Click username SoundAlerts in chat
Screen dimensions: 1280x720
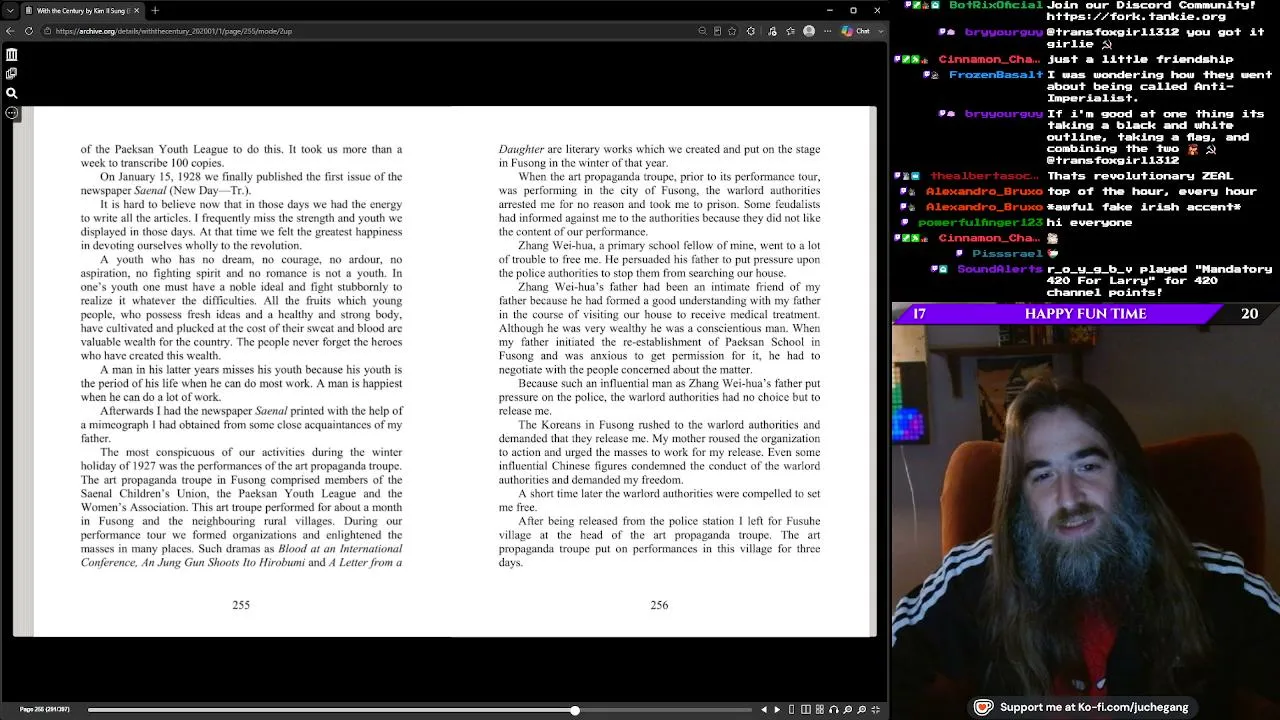pos(1000,270)
